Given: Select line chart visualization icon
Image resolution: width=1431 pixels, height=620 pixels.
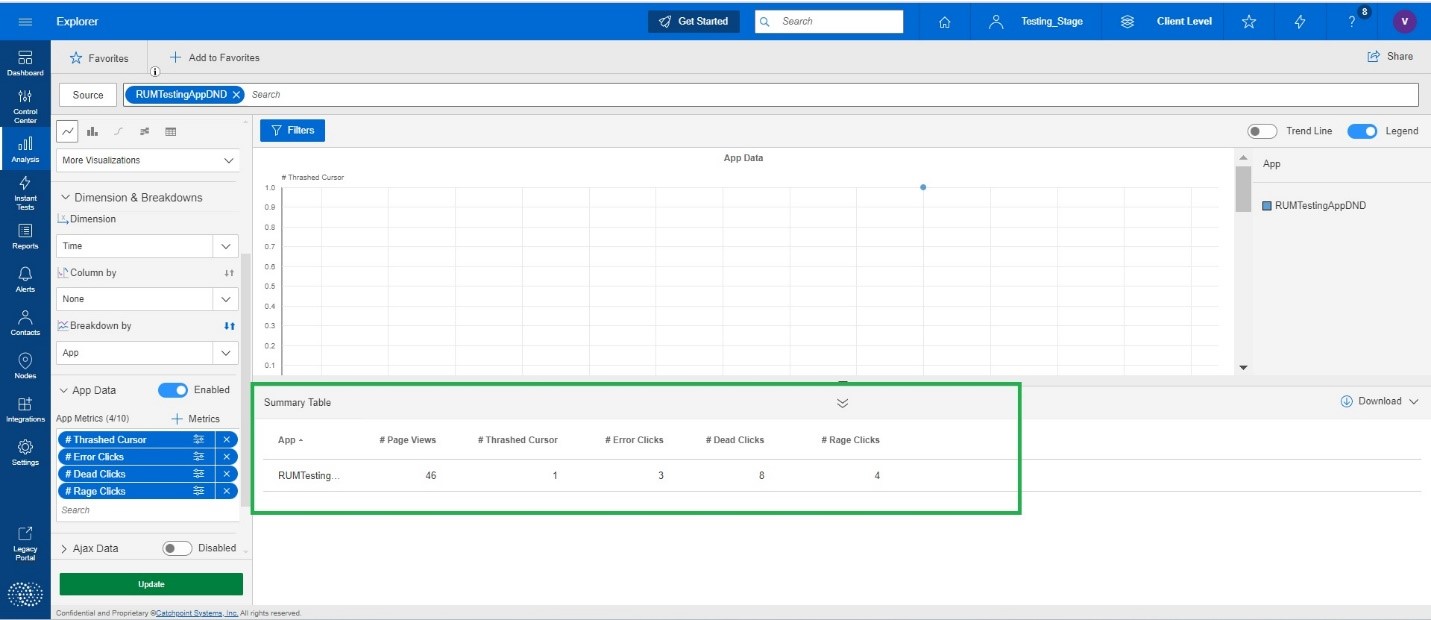Looking at the screenshot, I should click(x=68, y=131).
